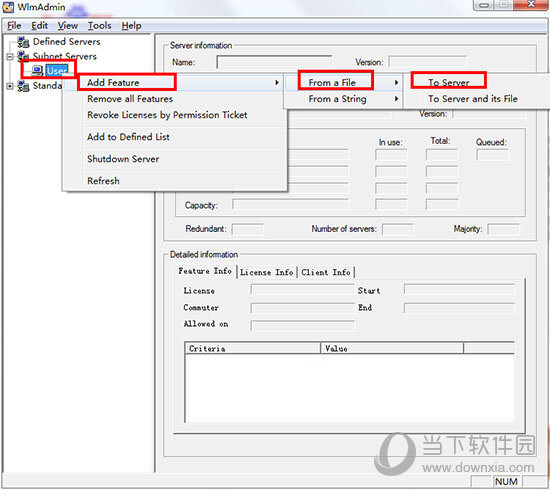Image resolution: width=550 pixels, height=490 pixels.
Task: Select the User server node
Action: pos(56,71)
